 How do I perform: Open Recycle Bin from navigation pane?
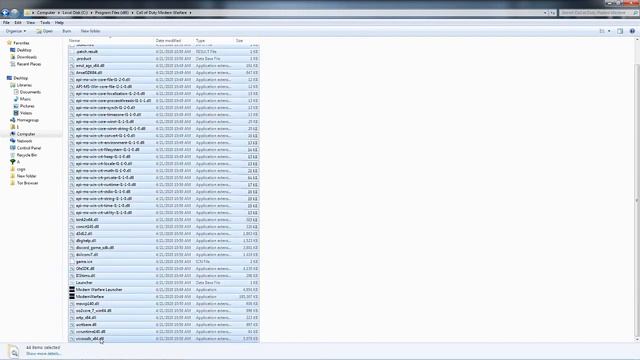point(27,155)
